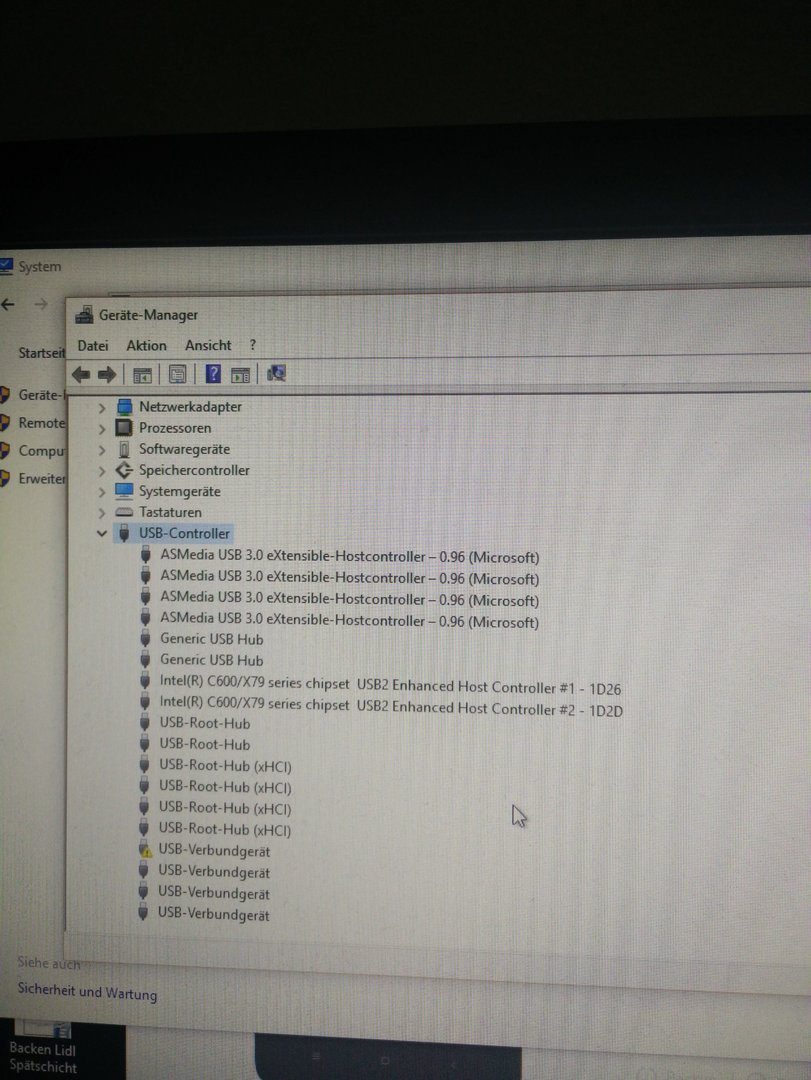This screenshot has height=1080, width=811.
Task: Click the USB-Controller plug icon
Action: pos(124,533)
